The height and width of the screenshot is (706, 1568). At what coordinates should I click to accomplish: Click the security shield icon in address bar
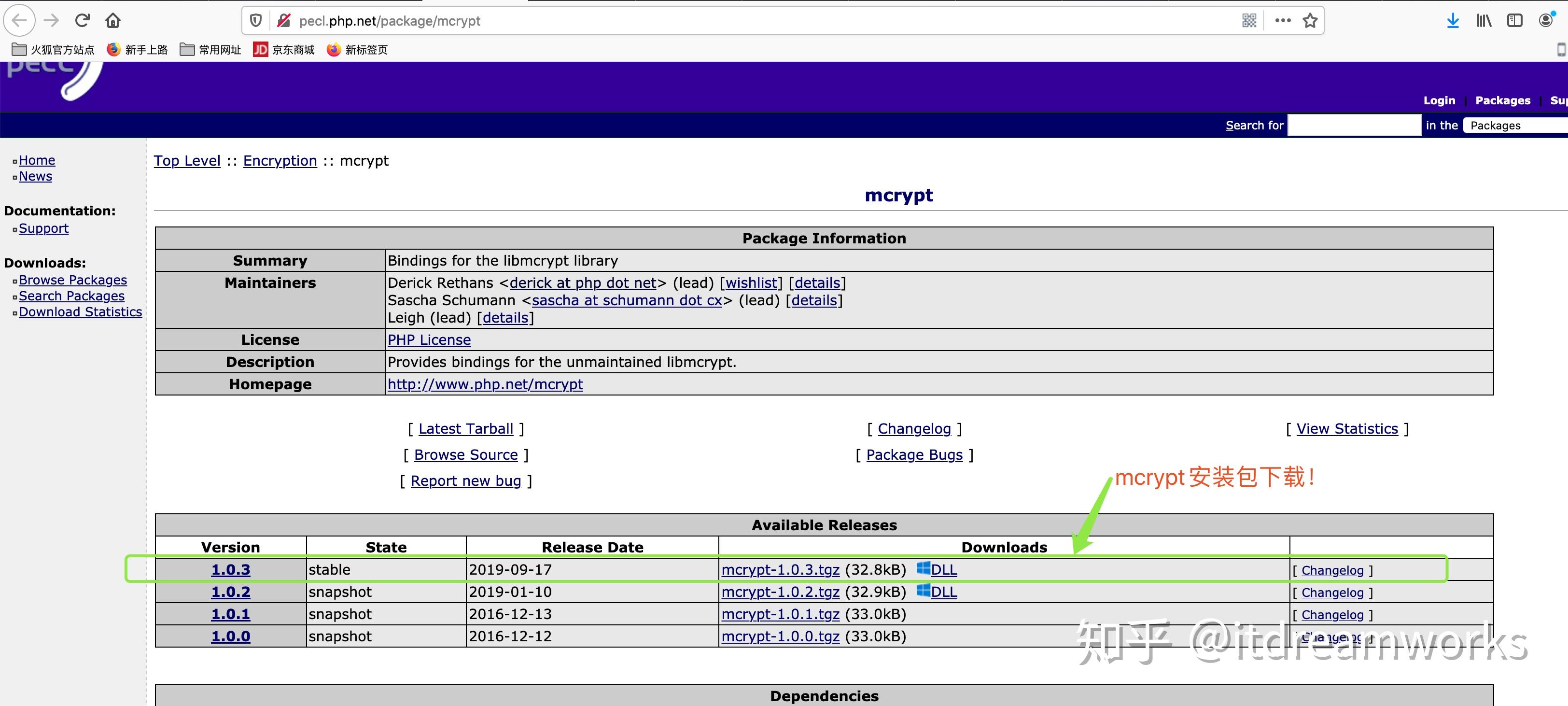point(258,20)
